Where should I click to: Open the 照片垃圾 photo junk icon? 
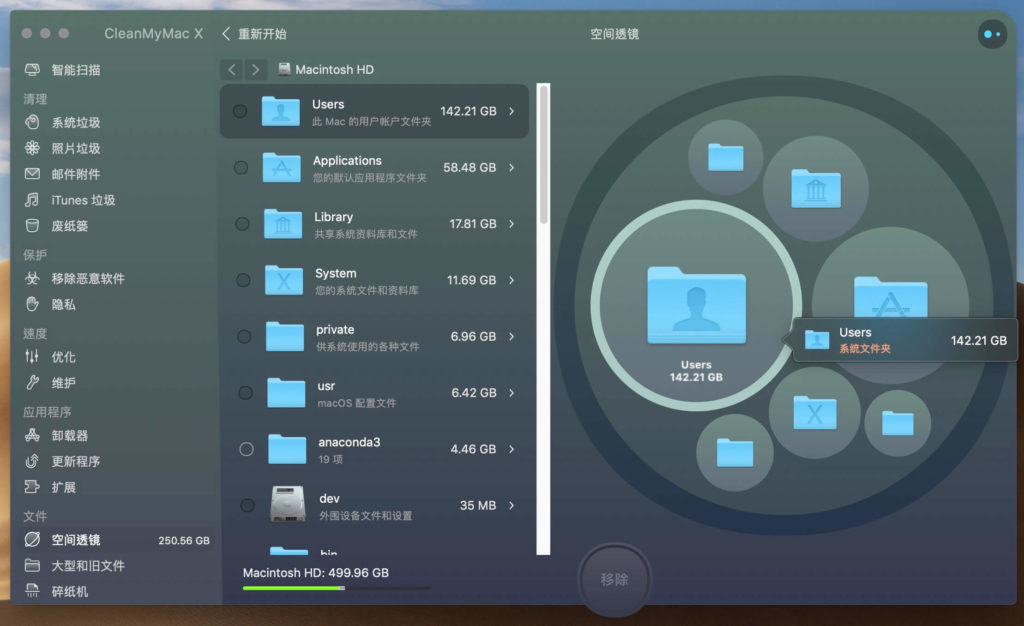tap(32, 148)
